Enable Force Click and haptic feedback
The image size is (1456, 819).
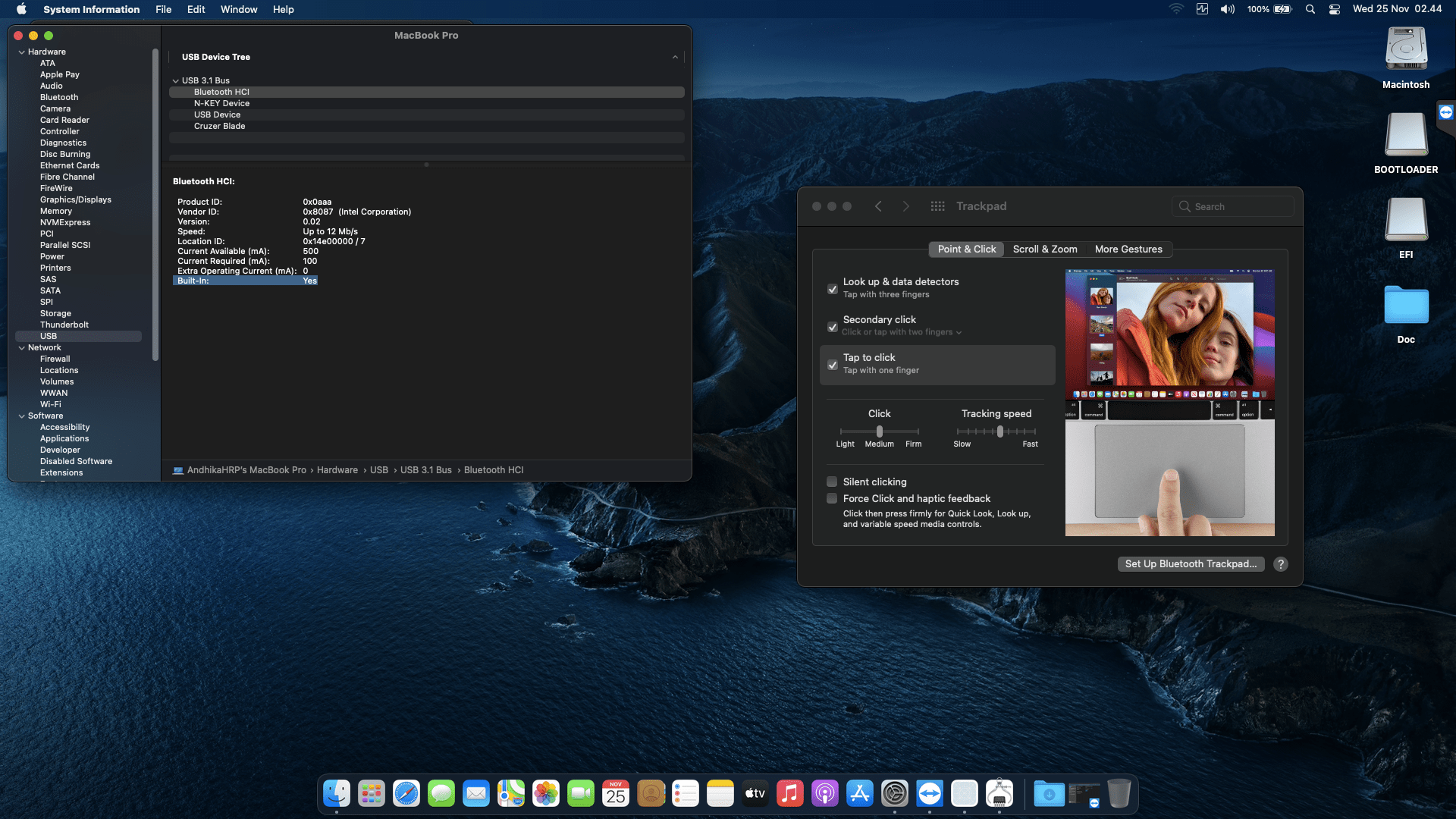point(832,498)
